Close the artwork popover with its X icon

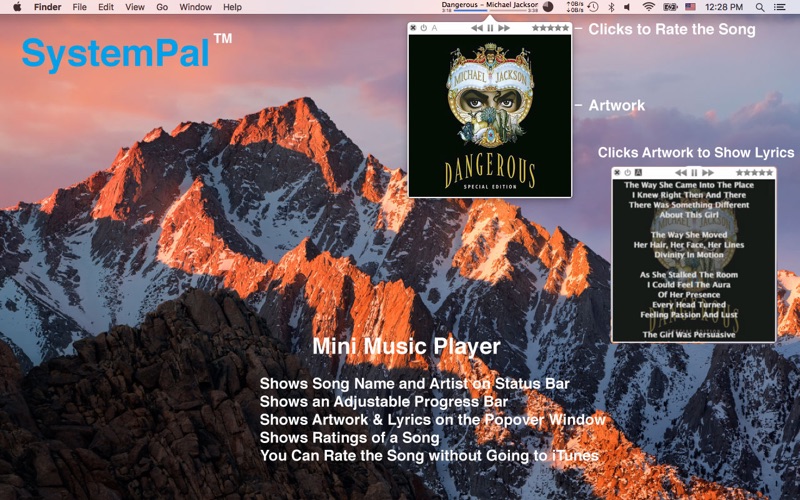pyautogui.click(x=413, y=28)
